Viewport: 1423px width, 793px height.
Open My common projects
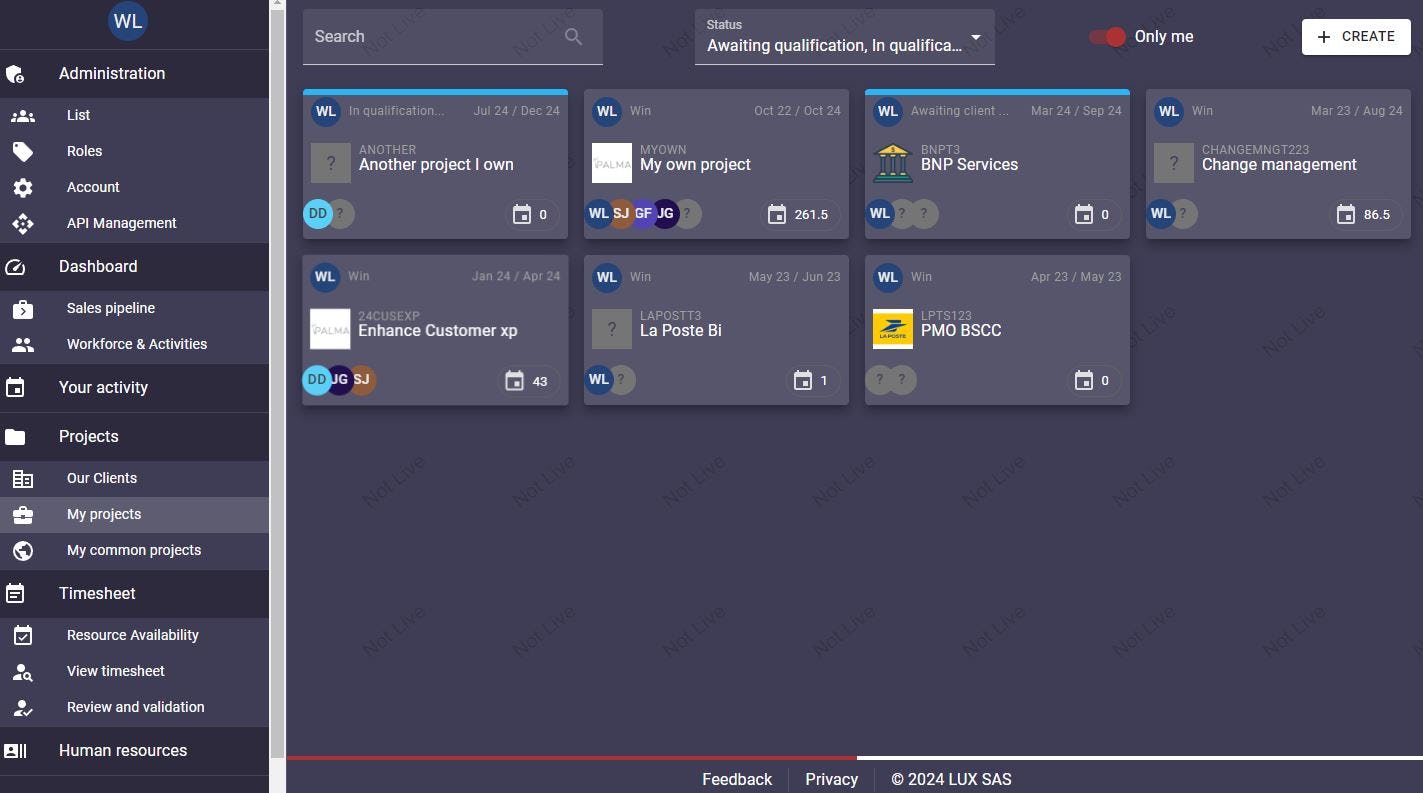click(133, 550)
